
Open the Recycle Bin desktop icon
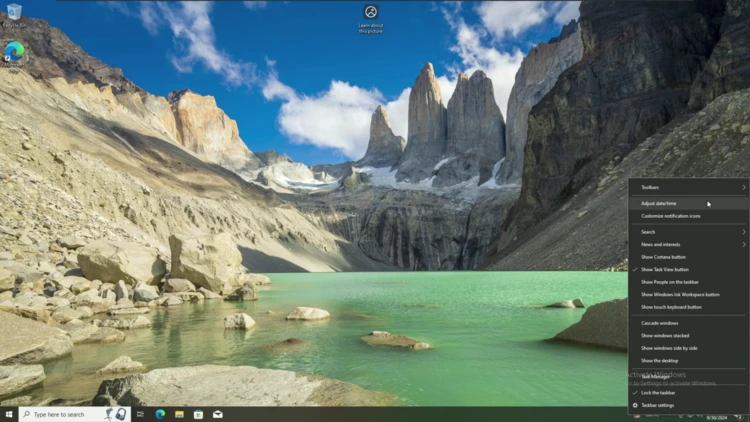pyautogui.click(x=14, y=15)
